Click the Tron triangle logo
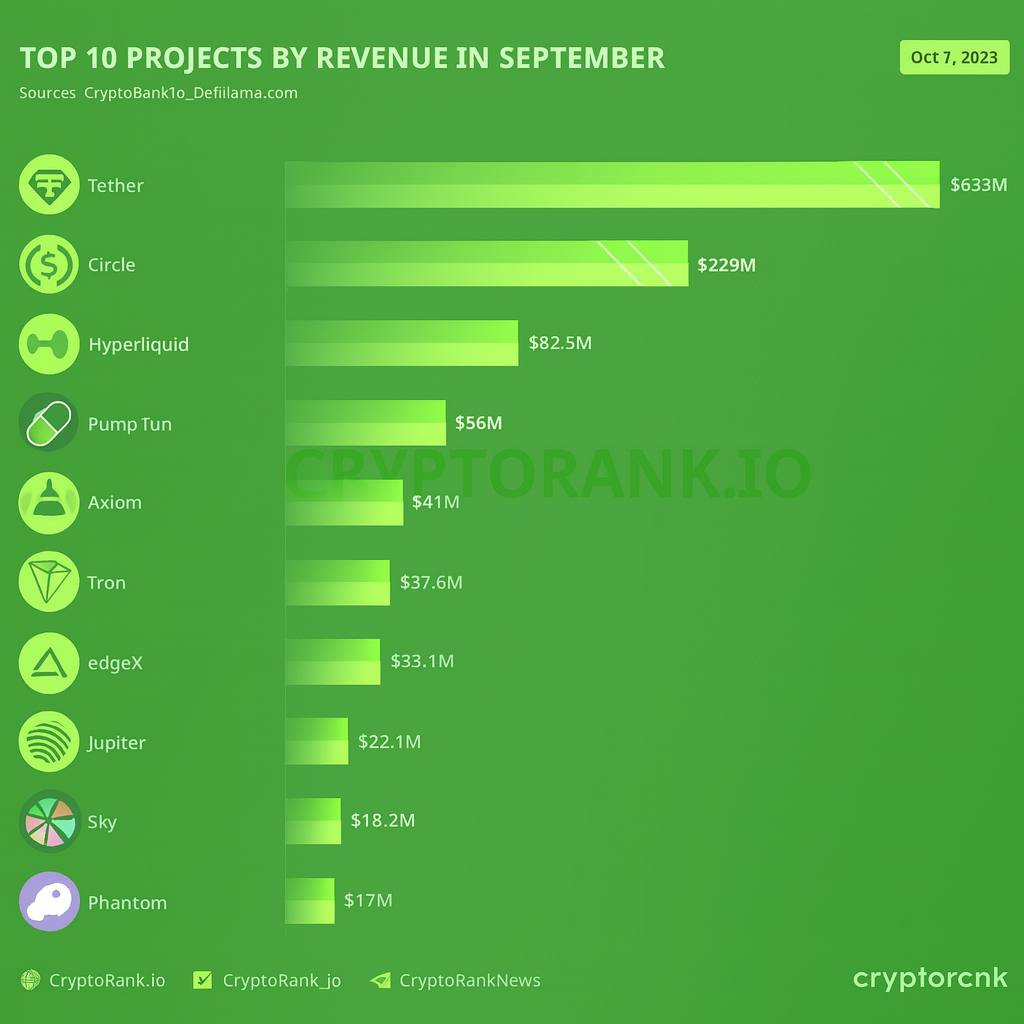 tap(48, 582)
